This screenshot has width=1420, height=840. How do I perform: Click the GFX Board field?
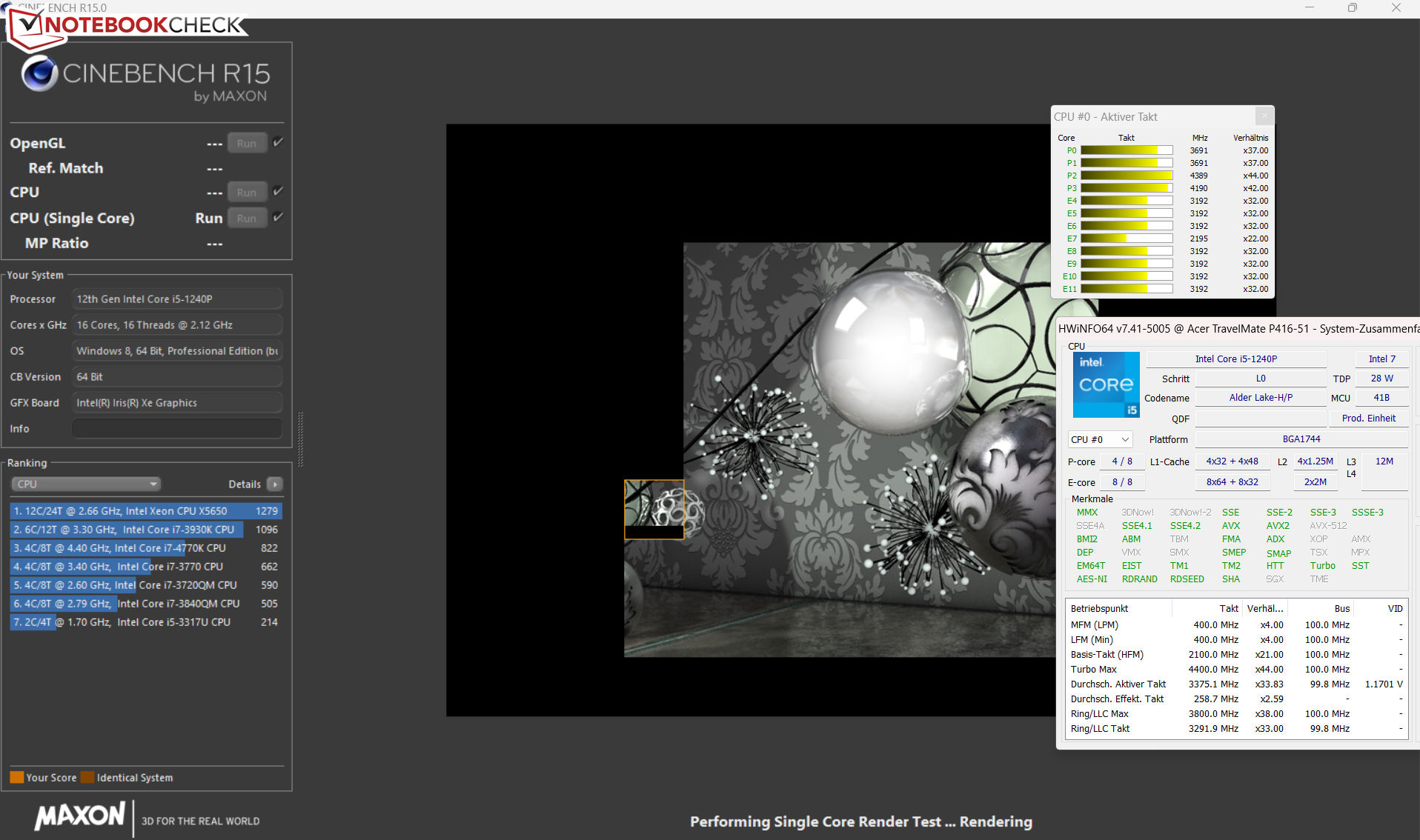coord(177,402)
